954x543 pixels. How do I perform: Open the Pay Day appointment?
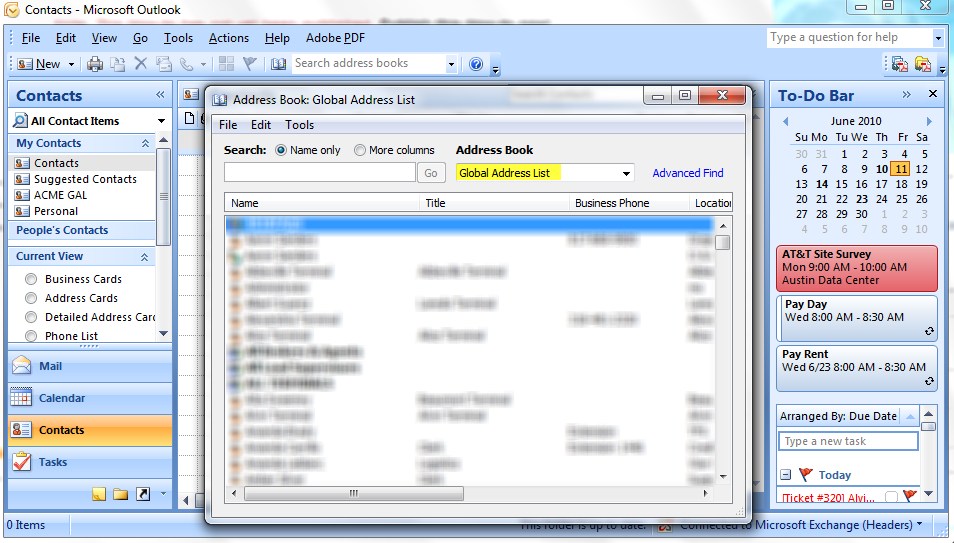pos(857,318)
